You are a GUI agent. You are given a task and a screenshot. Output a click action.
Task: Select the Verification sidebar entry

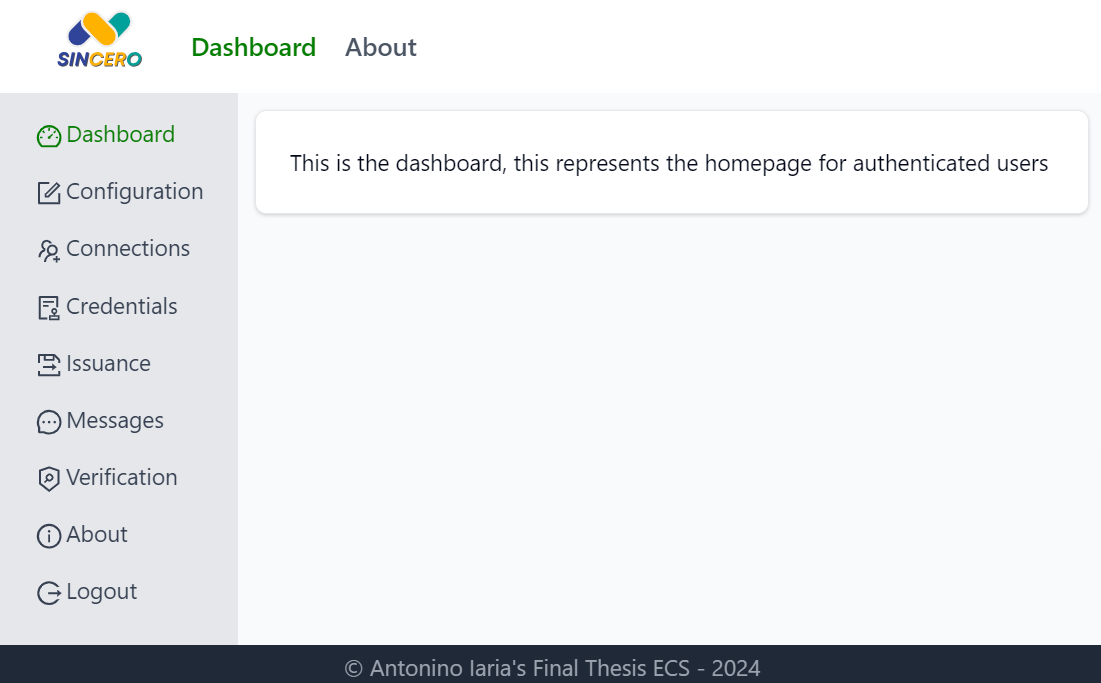coord(121,477)
